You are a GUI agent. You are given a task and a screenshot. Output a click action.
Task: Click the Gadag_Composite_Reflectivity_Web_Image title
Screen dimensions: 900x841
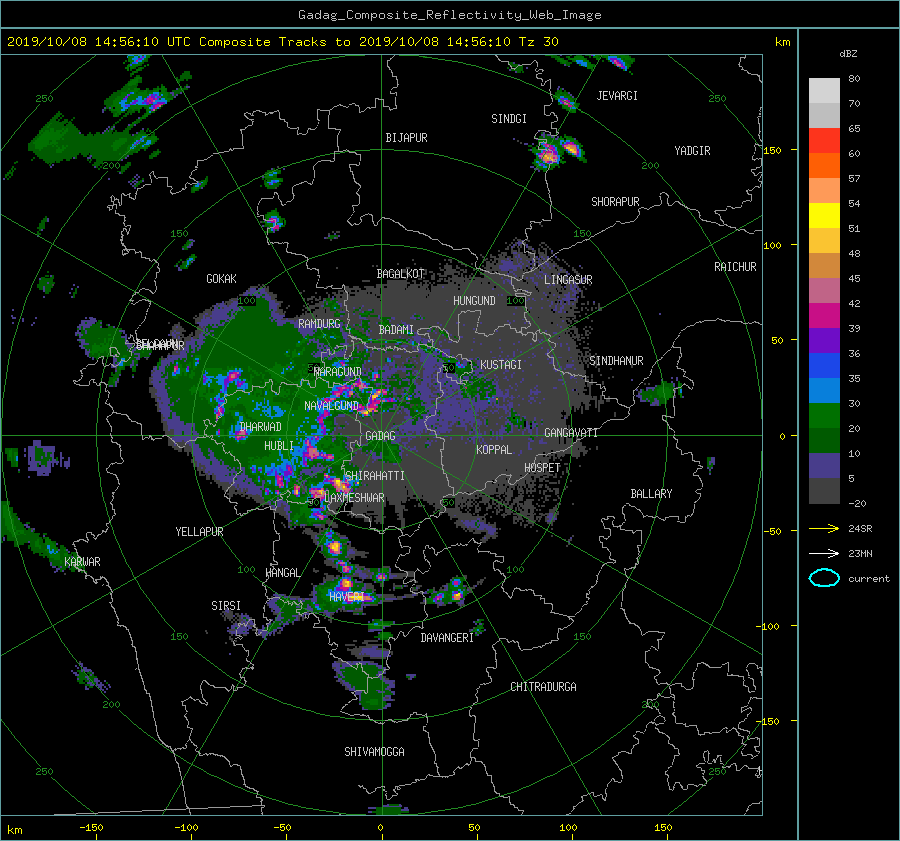pos(450,15)
